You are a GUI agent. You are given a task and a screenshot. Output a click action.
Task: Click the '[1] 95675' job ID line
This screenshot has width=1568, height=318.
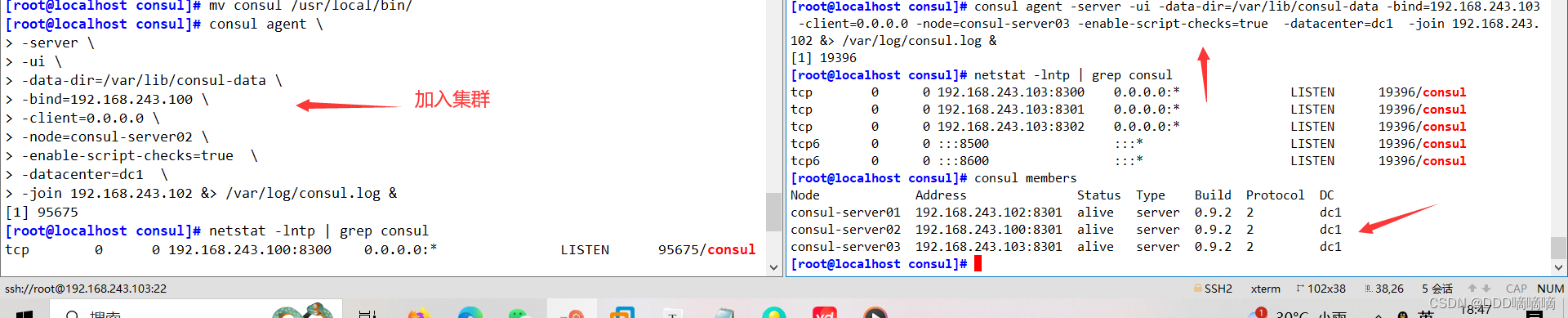coord(42,213)
